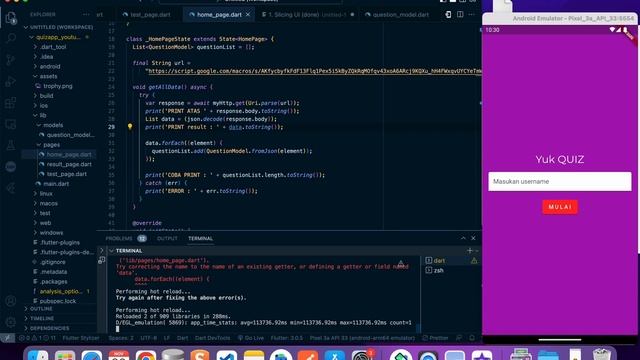Open the Manage gear icon
This screenshot has width=640, height=360.
(x=11, y=322)
